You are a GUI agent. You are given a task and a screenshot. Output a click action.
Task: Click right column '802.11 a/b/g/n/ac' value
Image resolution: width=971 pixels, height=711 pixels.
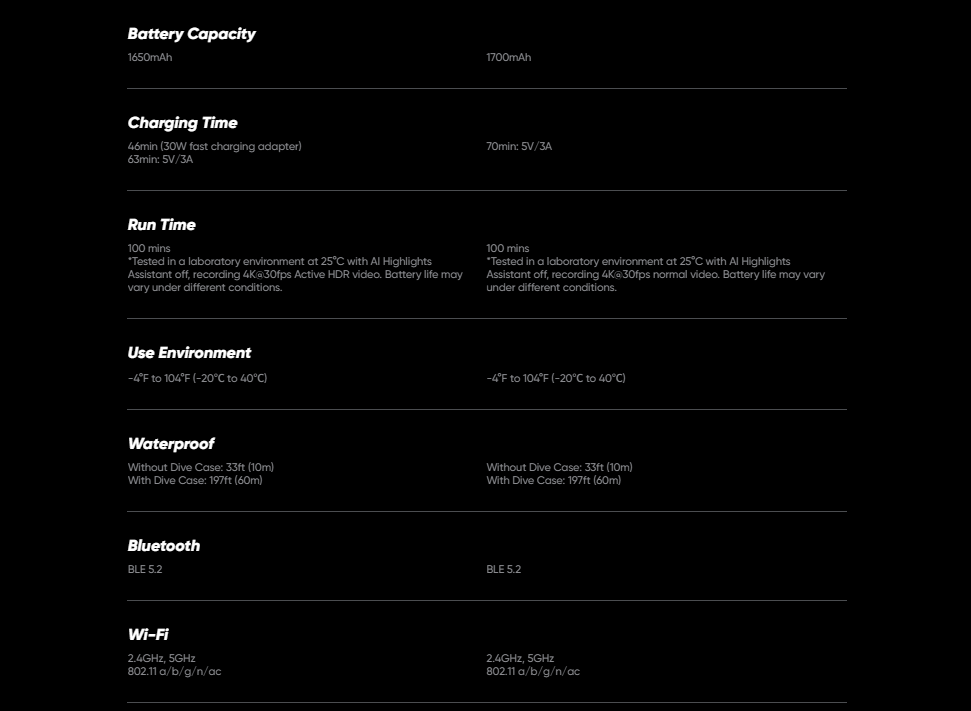[533, 671]
